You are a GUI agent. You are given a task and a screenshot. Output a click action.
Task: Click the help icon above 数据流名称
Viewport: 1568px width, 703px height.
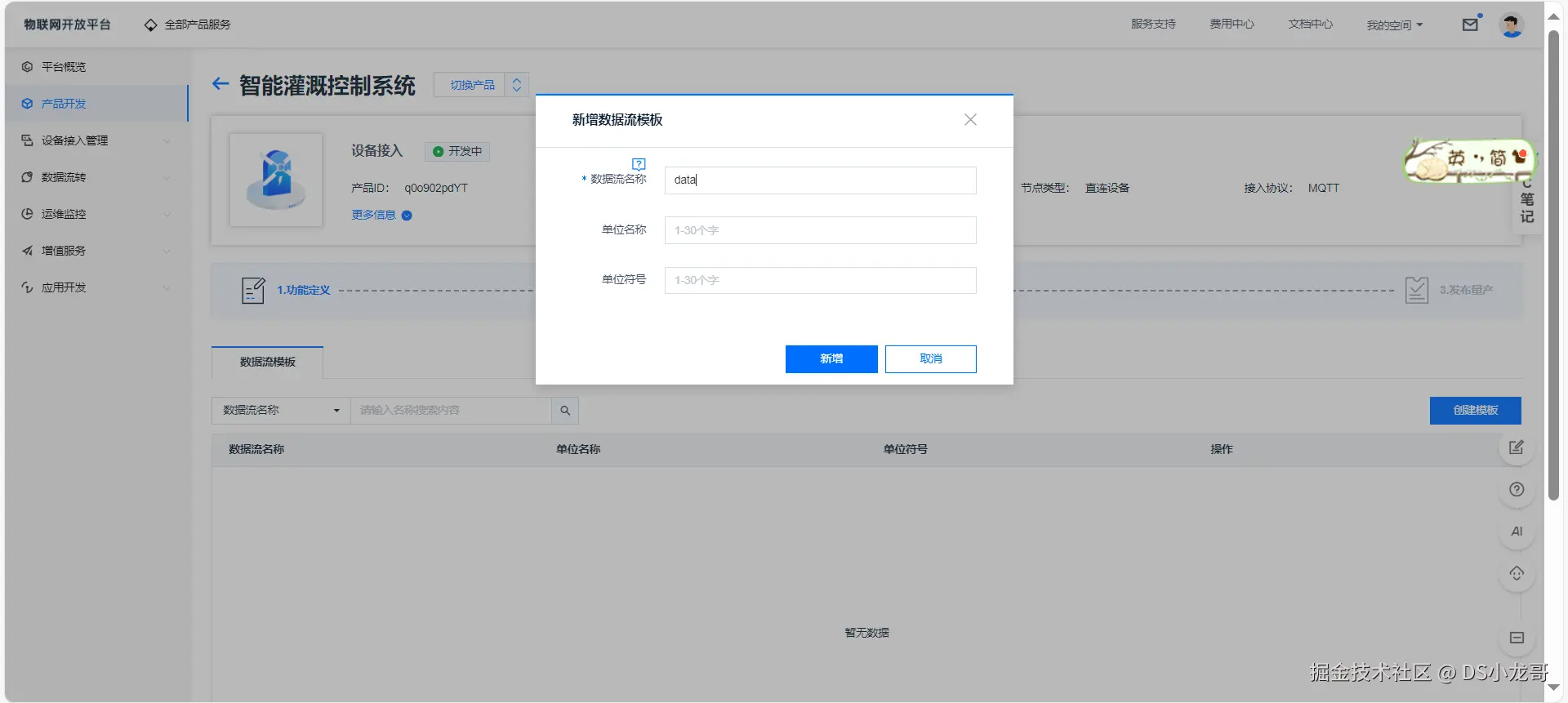click(x=639, y=164)
